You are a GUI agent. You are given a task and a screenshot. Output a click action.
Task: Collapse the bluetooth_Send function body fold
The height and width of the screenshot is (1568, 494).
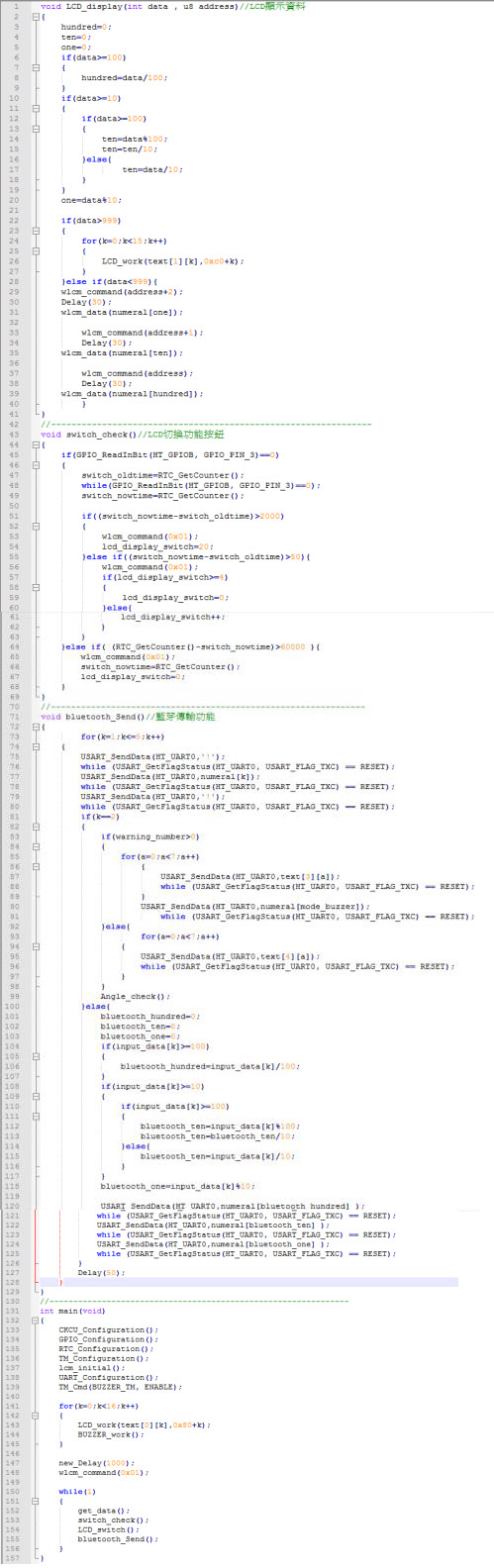point(37,727)
